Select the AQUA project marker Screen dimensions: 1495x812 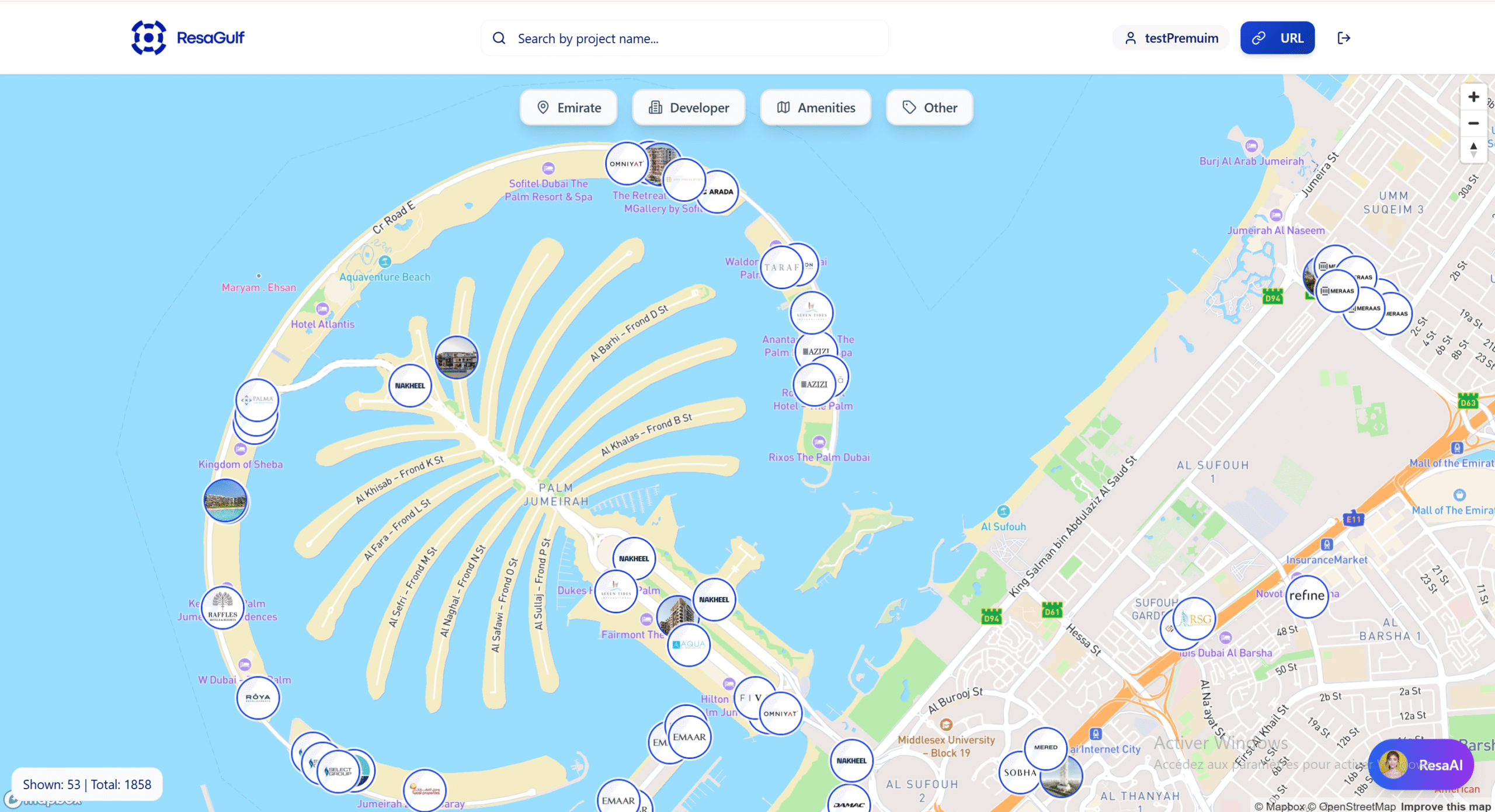[689, 645]
